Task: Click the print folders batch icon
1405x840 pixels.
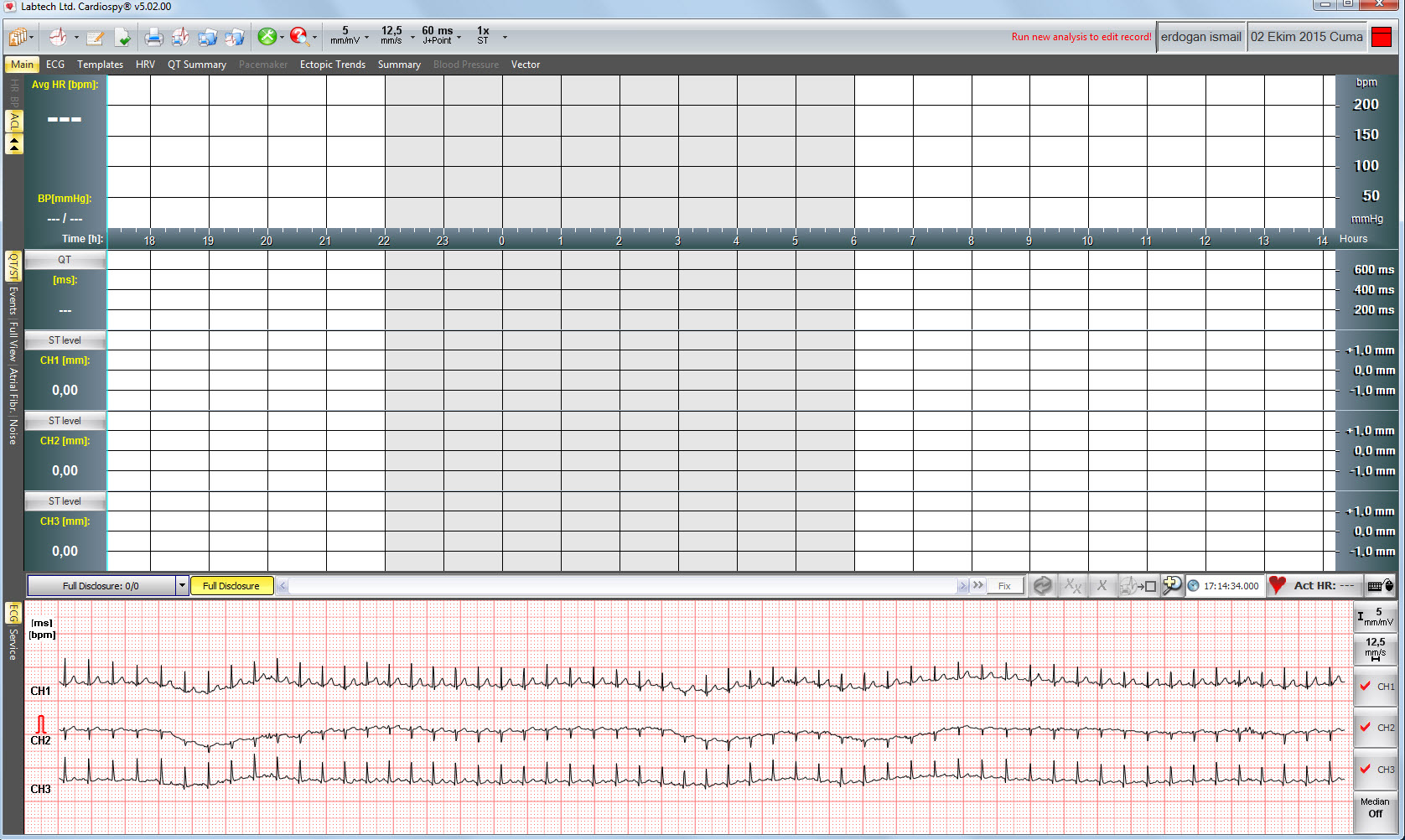Action: pyautogui.click(x=208, y=37)
